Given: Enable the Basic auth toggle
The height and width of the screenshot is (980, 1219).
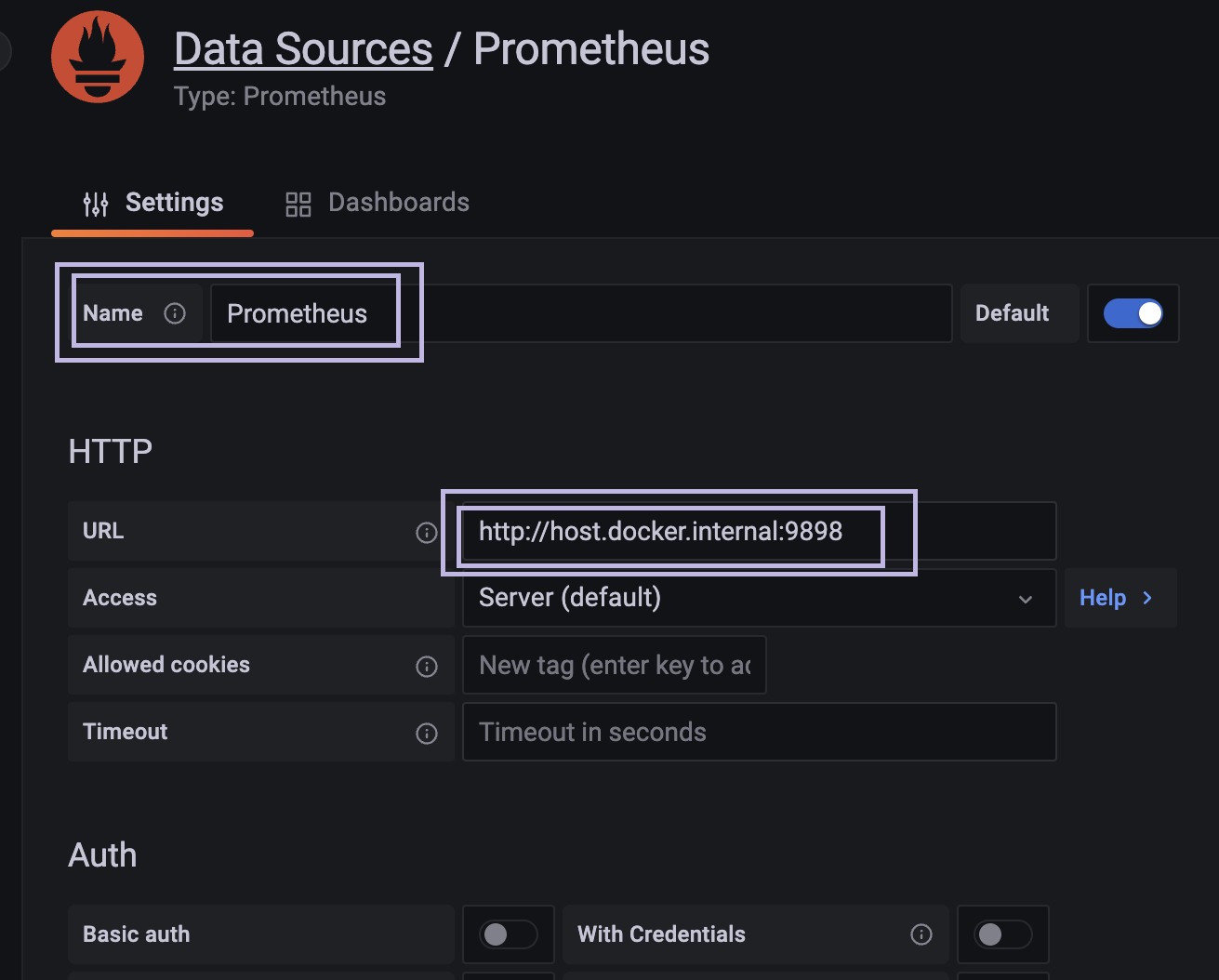Looking at the screenshot, I should click(x=508, y=934).
